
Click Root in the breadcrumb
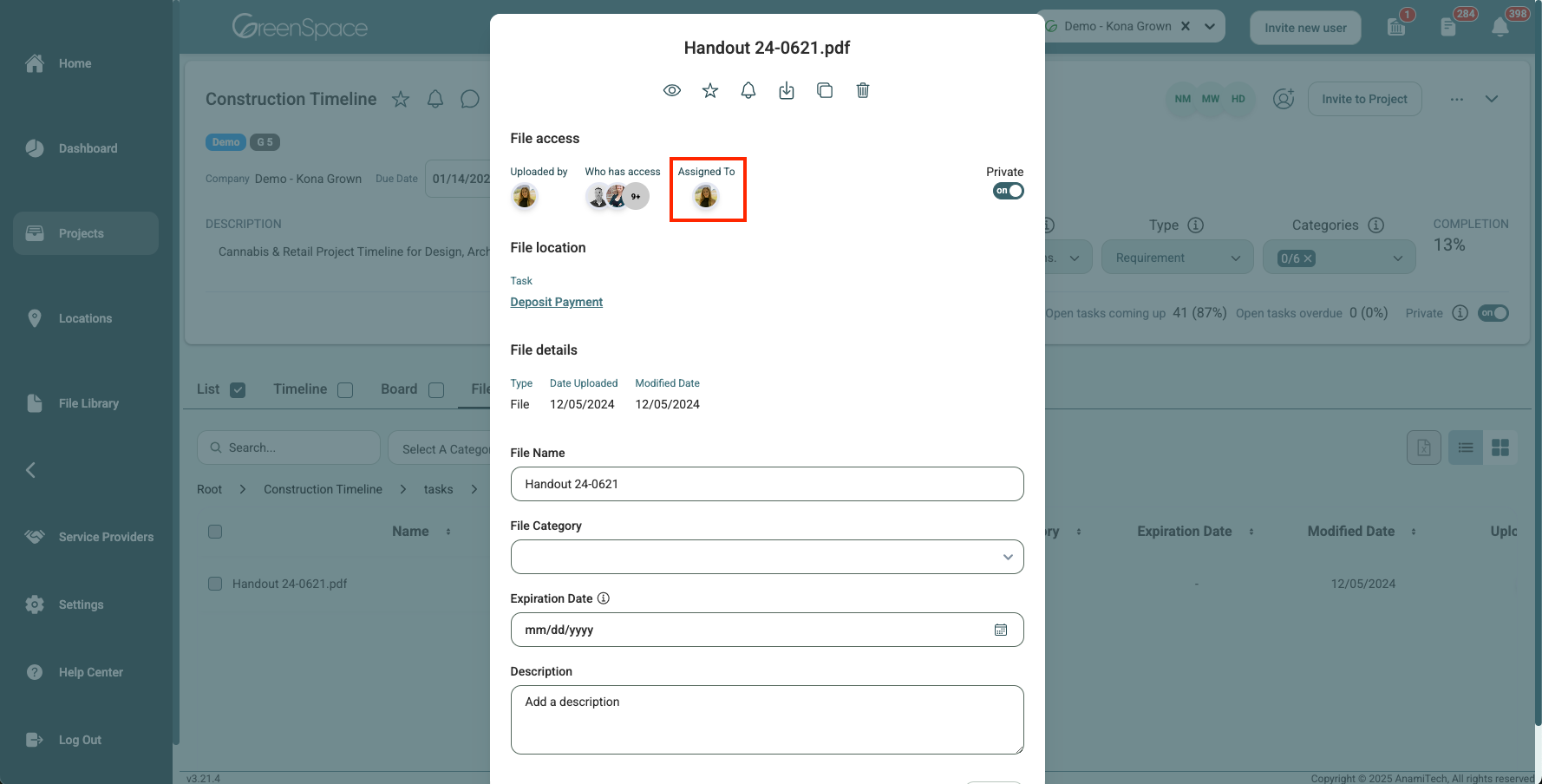(209, 489)
